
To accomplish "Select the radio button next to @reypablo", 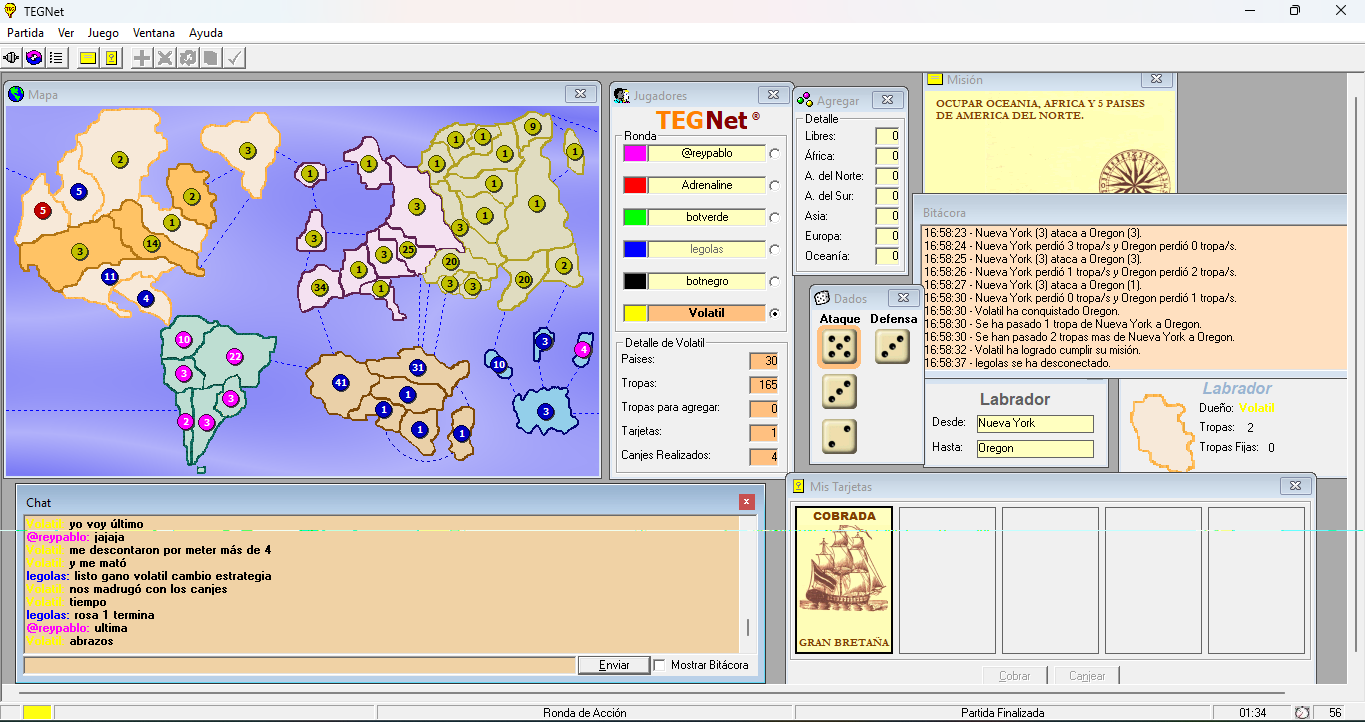I will click(774, 153).
